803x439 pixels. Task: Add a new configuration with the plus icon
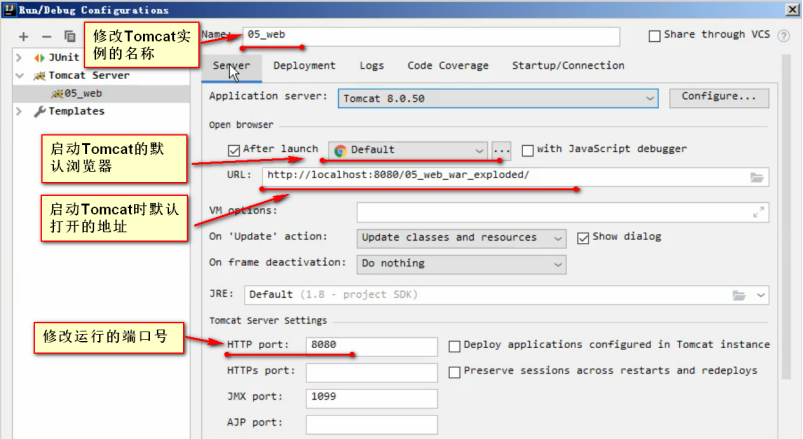pyautogui.click(x=24, y=36)
